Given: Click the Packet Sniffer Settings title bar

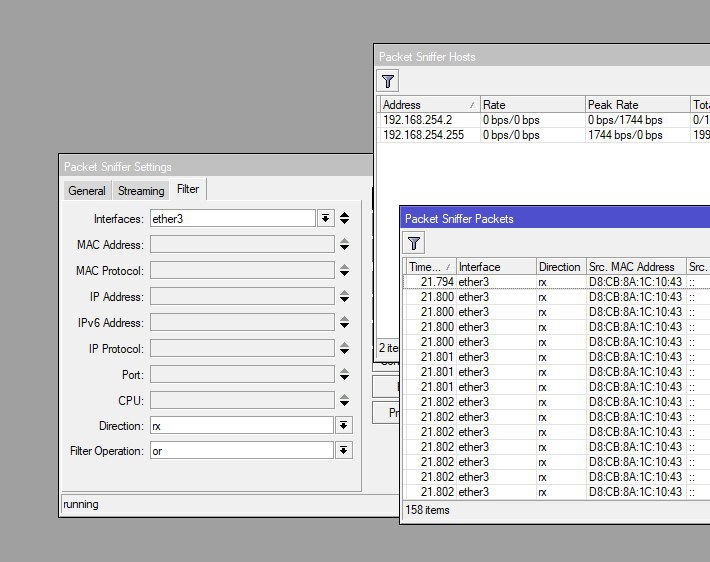Looking at the screenshot, I should coord(216,167).
